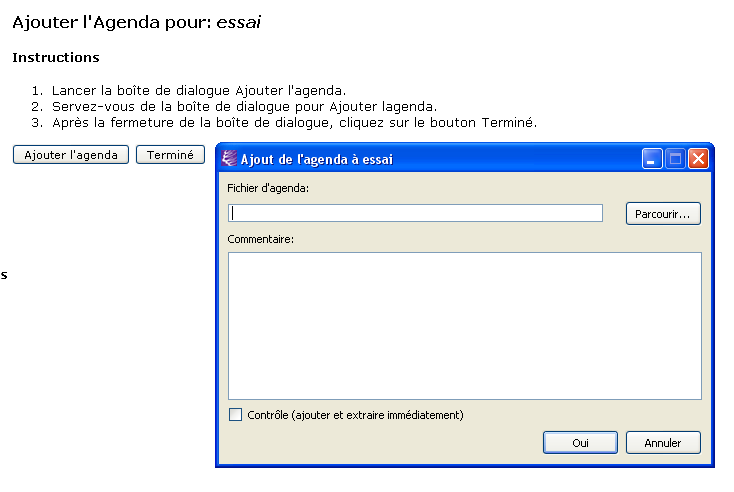The image size is (734, 492).
Task: Close the Ajout de l'agenda dialog
Action: tap(698, 158)
